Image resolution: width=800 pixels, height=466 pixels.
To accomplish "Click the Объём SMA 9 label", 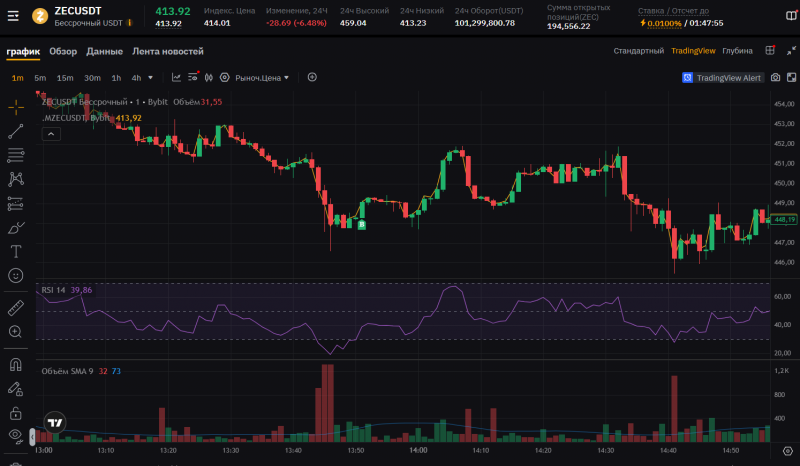I will click(x=67, y=372).
